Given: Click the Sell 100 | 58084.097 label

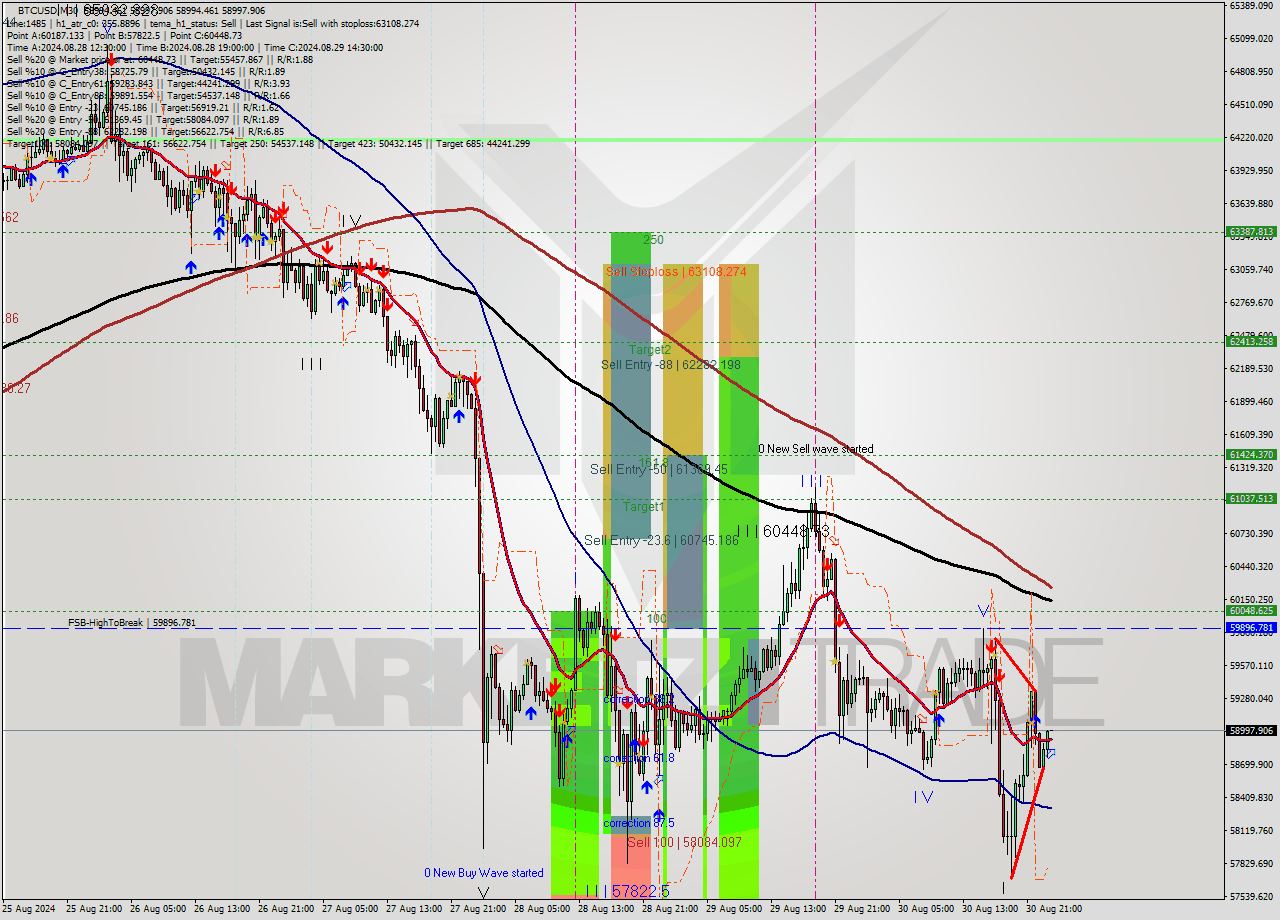Looking at the screenshot, I should (685, 843).
